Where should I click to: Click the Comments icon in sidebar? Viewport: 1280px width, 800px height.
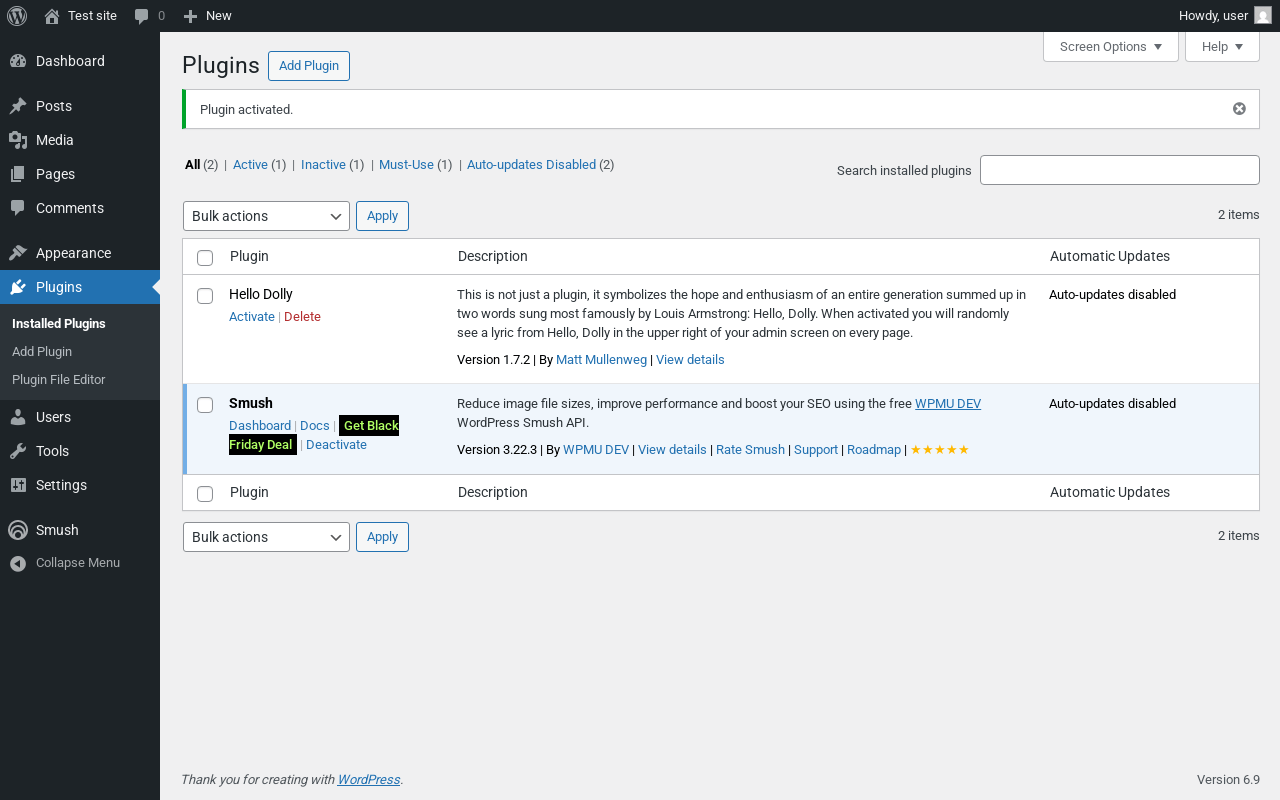(18, 208)
